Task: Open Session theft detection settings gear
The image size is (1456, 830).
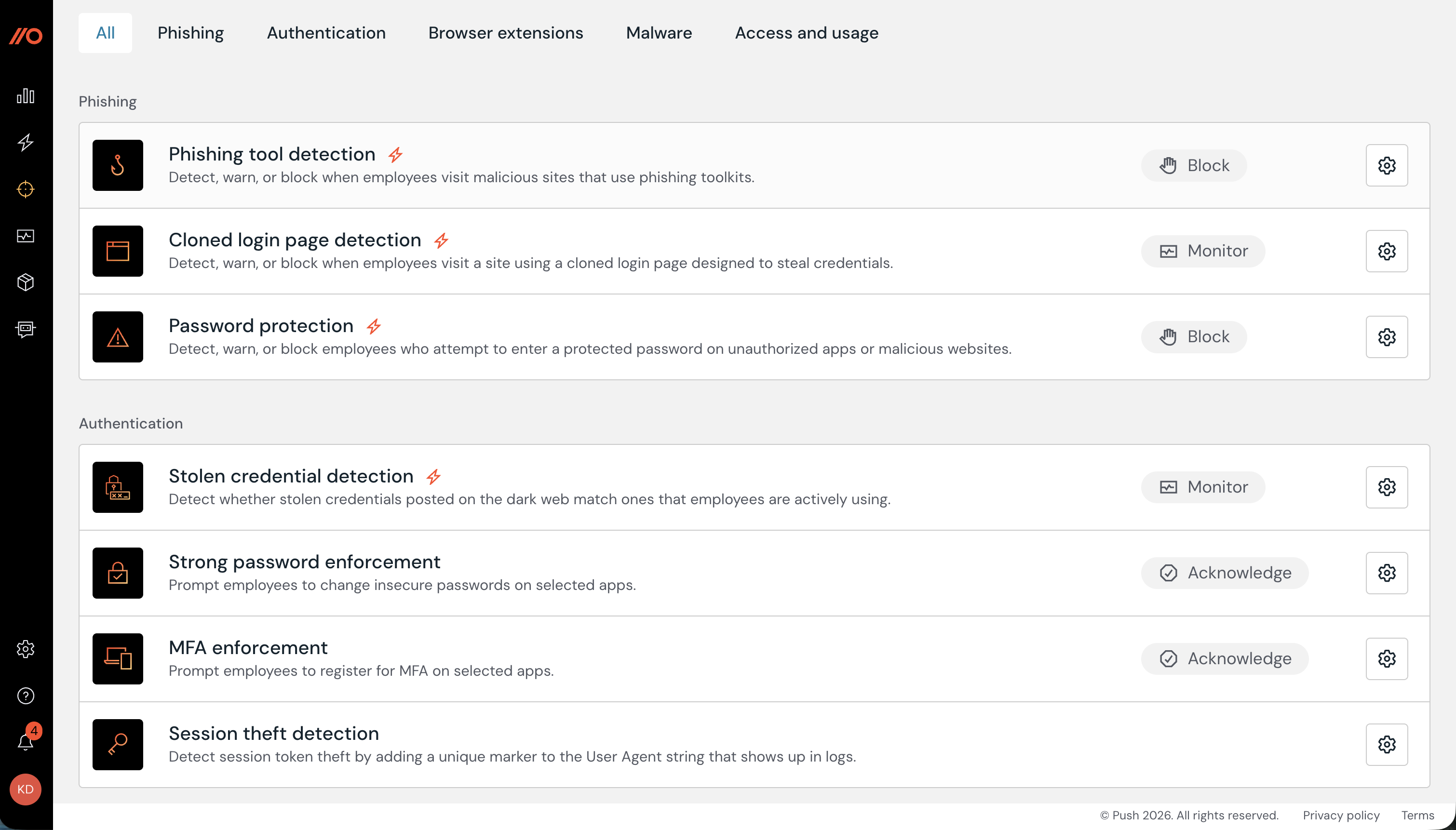Action: coord(1387,744)
